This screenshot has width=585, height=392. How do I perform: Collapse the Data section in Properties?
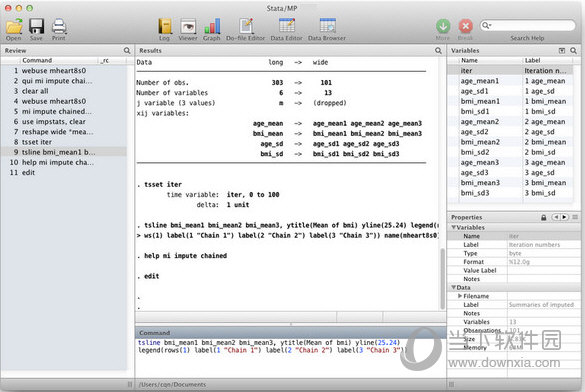[454, 287]
